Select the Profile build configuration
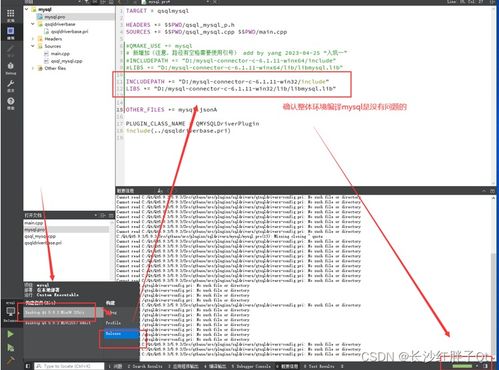 tap(113, 323)
